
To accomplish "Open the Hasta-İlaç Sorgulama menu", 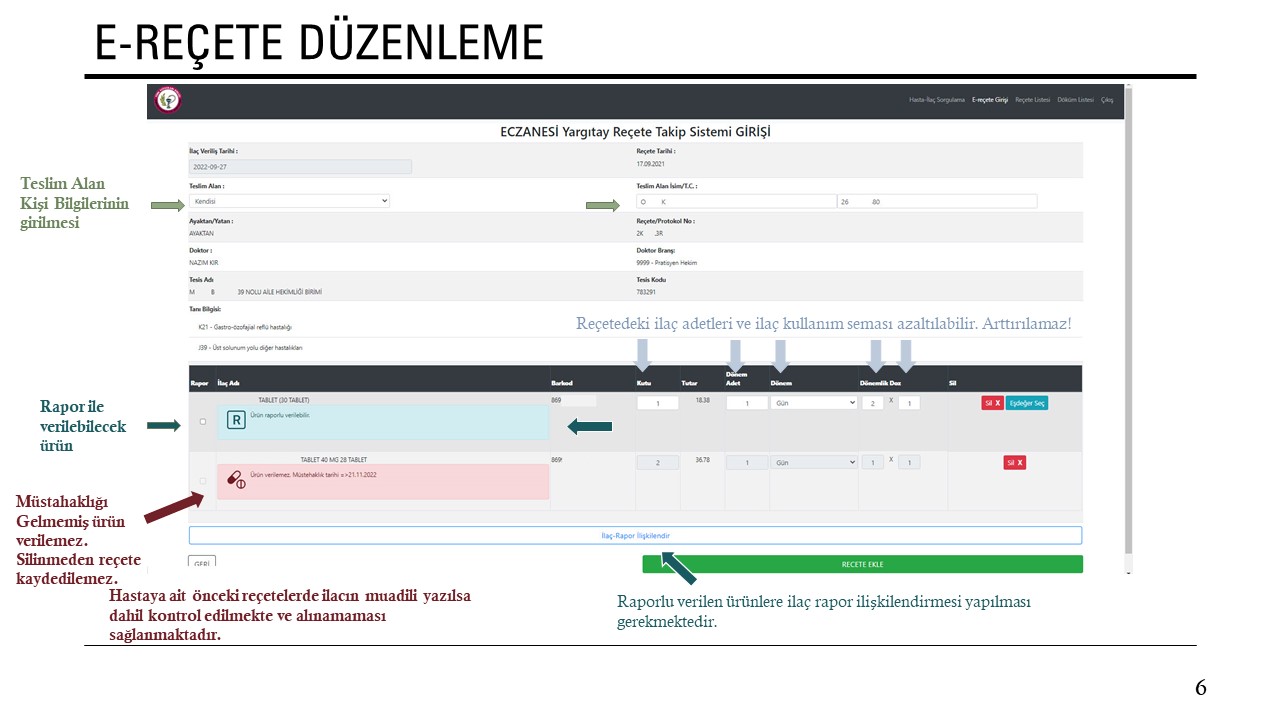I will (x=936, y=100).
